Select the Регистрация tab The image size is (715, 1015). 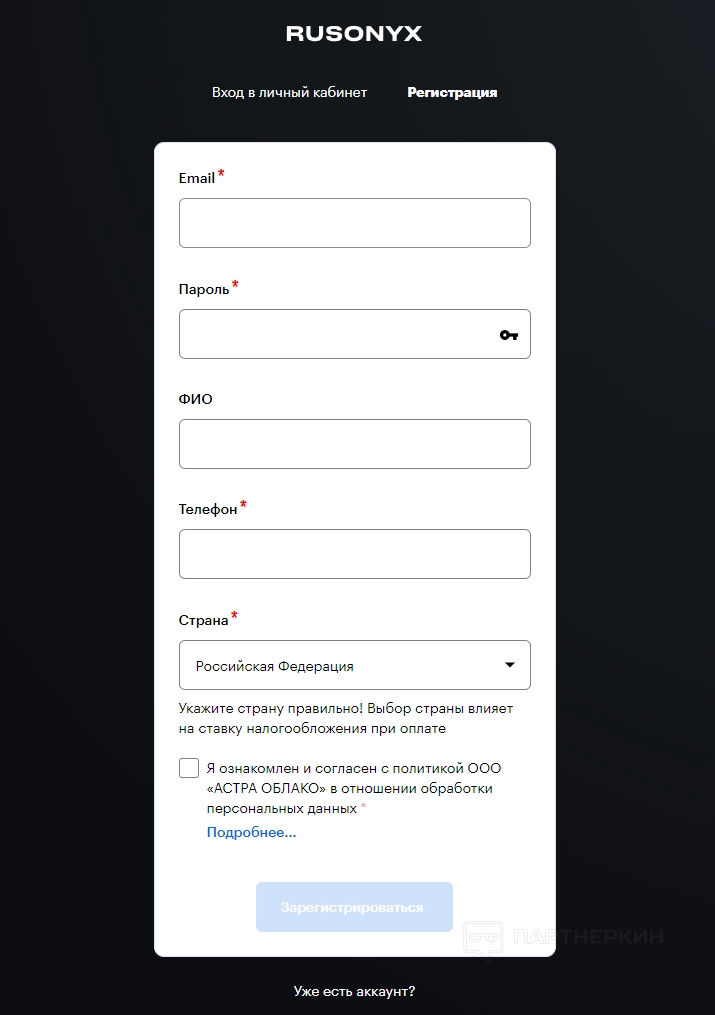tap(452, 93)
